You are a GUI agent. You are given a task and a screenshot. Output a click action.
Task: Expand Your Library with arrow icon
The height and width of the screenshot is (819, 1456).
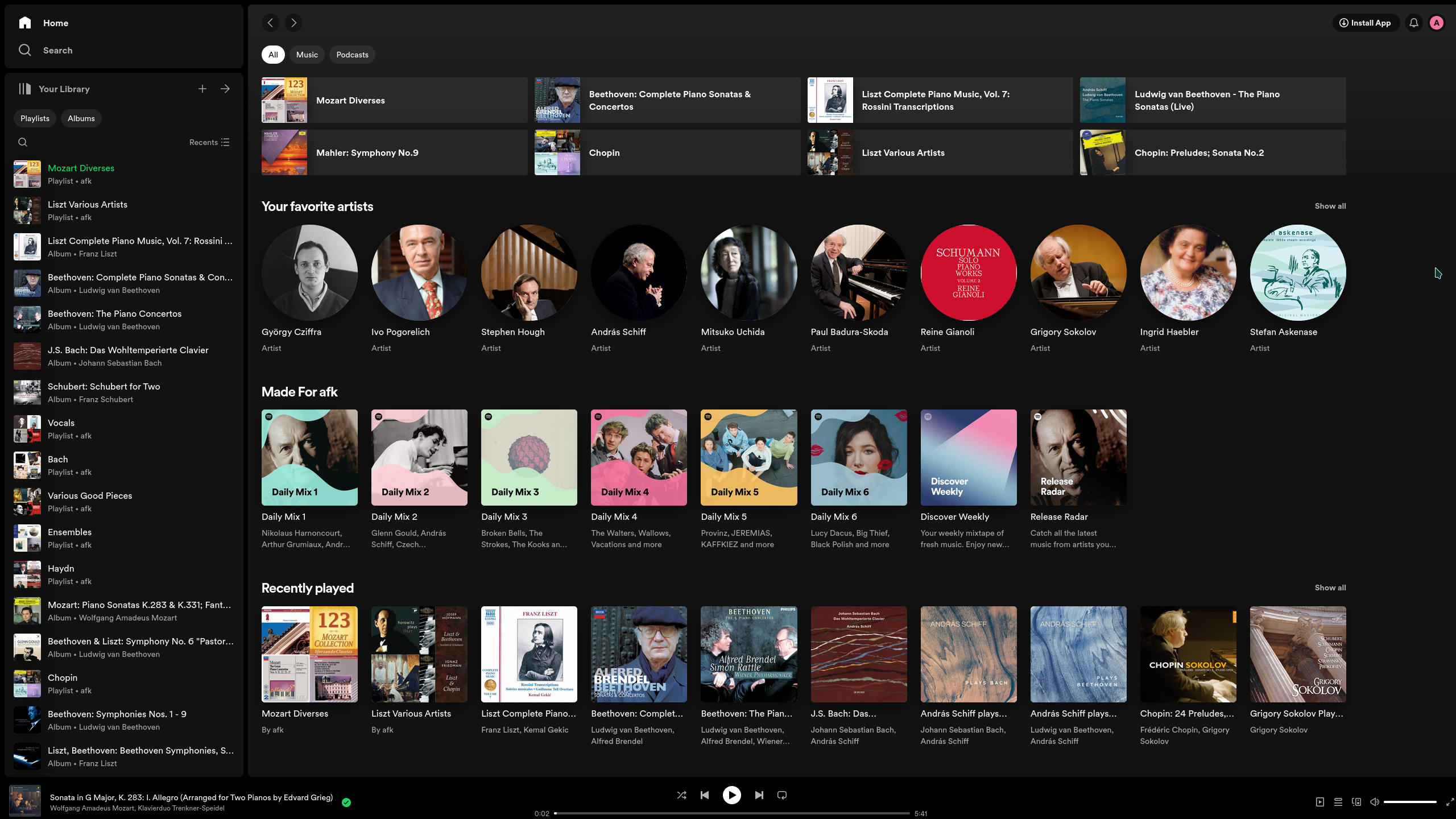click(x=225, y=89)
